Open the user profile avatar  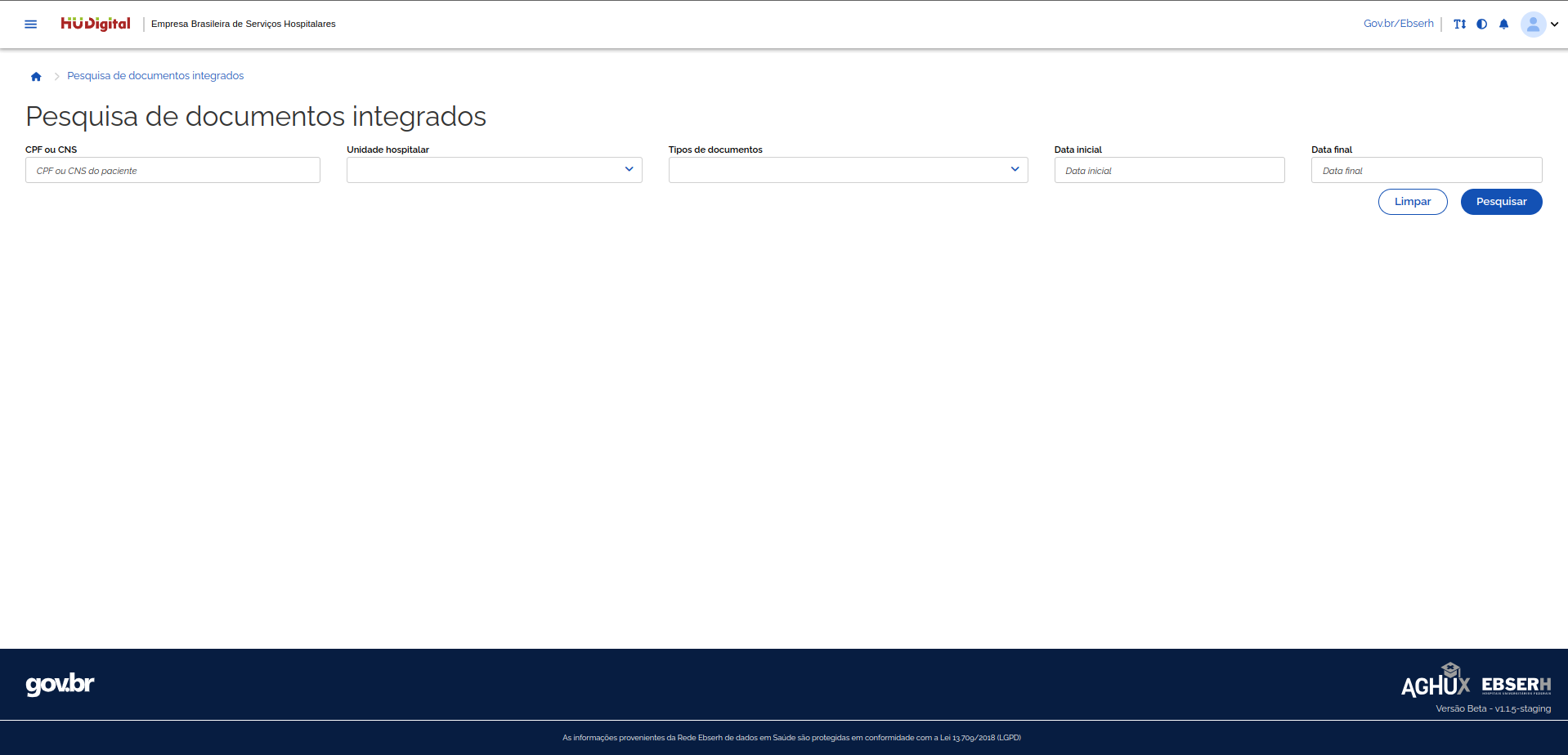coord(1533,25)
